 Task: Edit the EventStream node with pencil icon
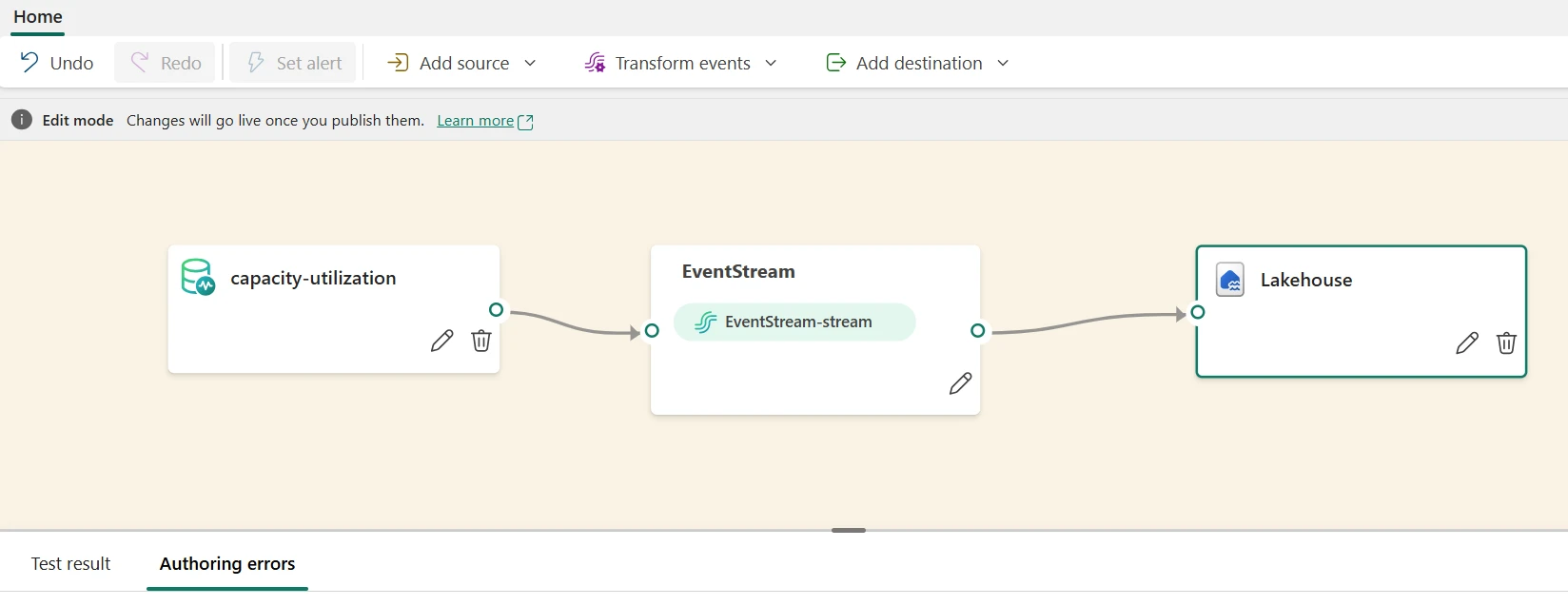[960, 383]
